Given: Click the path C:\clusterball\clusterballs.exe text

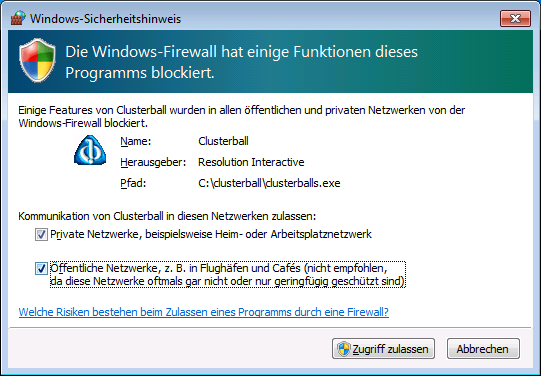Looking at the screenshot, I should pos(269,183).
